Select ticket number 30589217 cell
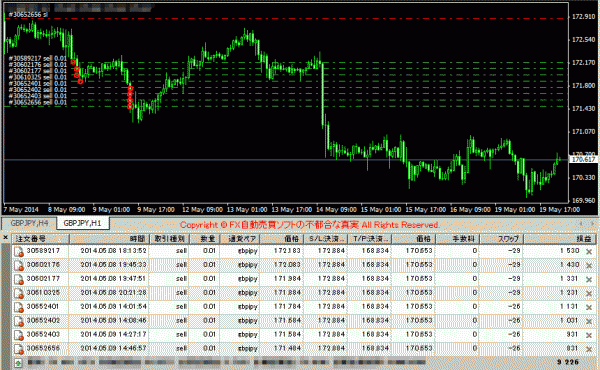Image resolution: width=600 pixels, height=370 pixels. pyautogui.click(x=43, y=251)
